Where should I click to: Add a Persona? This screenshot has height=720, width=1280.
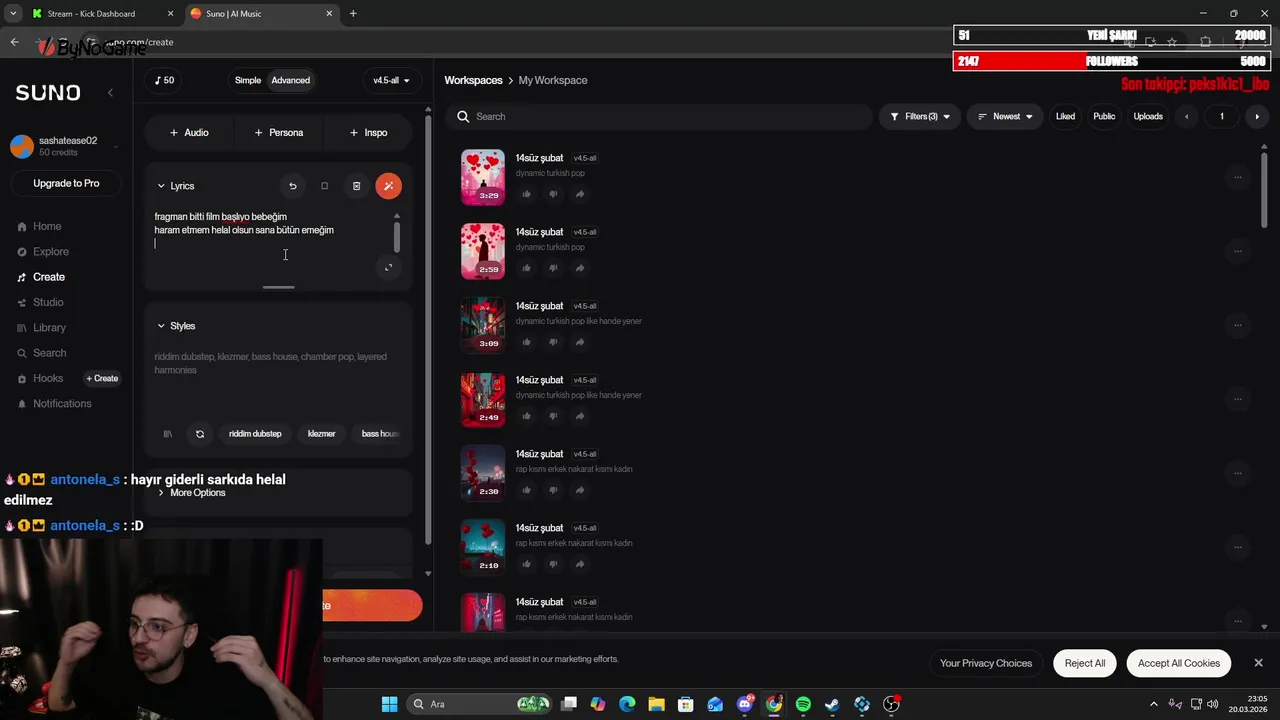(279, 132)
